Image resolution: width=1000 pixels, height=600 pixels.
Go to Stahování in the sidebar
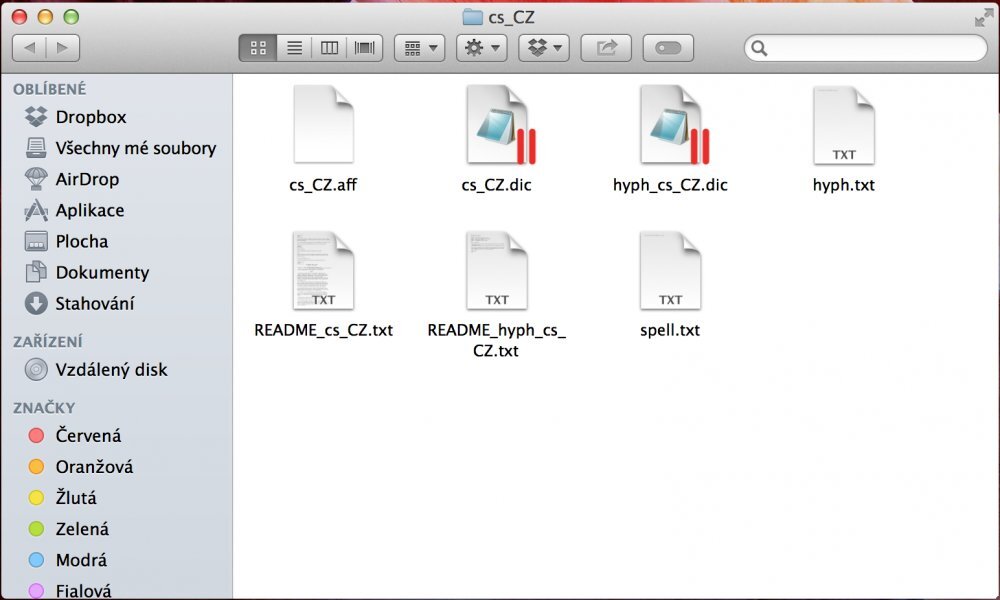[x=94, y=303]
